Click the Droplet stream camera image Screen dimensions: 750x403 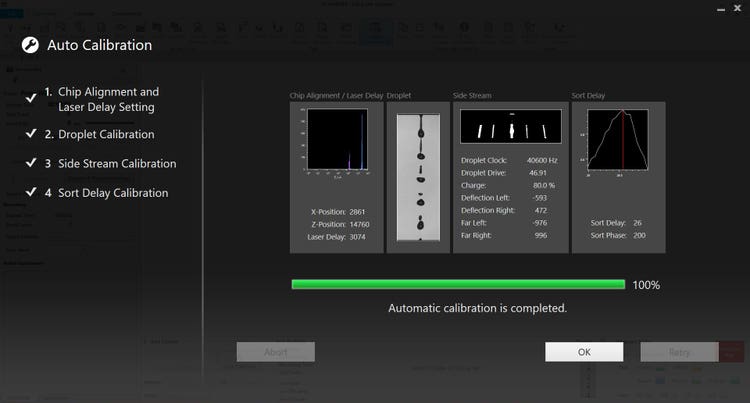(419, 177)
